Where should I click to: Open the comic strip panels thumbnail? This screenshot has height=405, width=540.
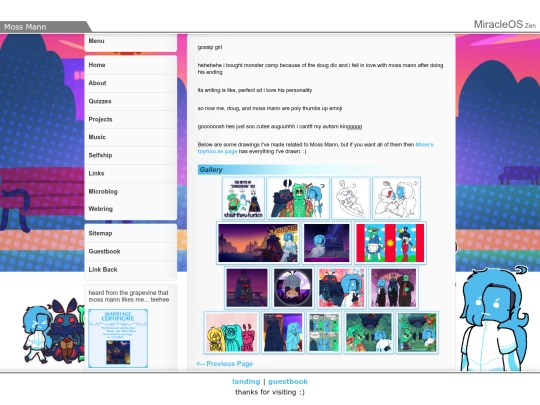324,332
